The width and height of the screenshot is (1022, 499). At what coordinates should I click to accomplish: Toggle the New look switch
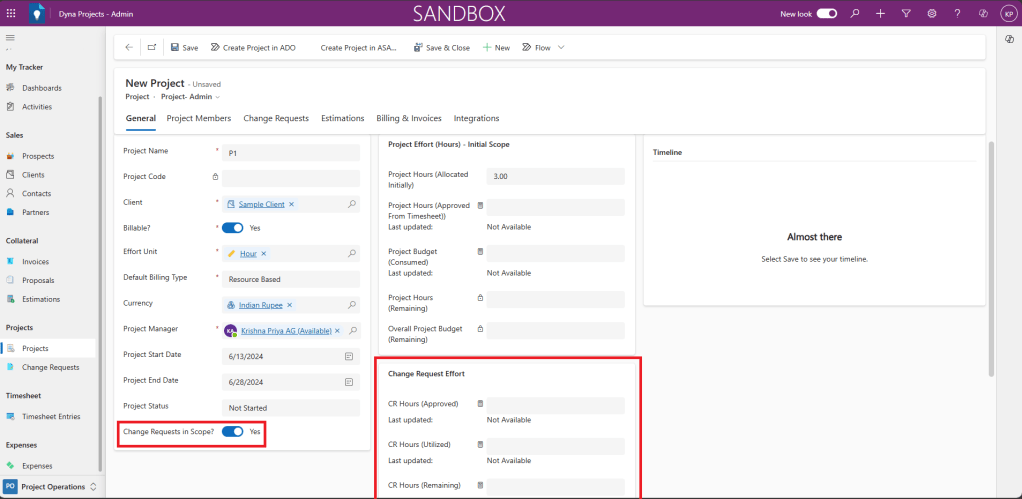[827, 14]
